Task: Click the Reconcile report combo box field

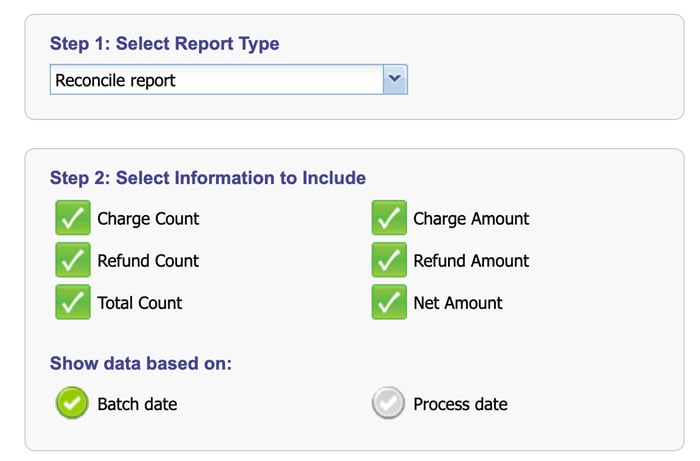Action: click(229, 79)
